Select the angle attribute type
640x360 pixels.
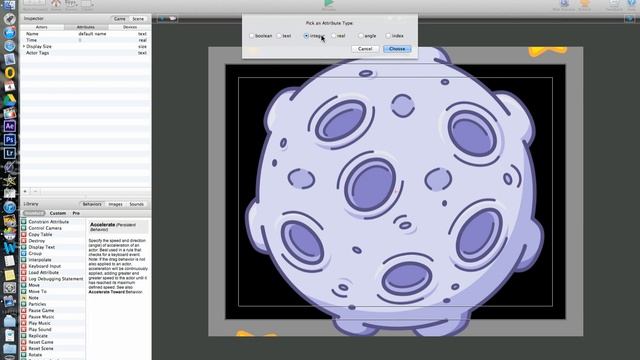tap(361, 36)
